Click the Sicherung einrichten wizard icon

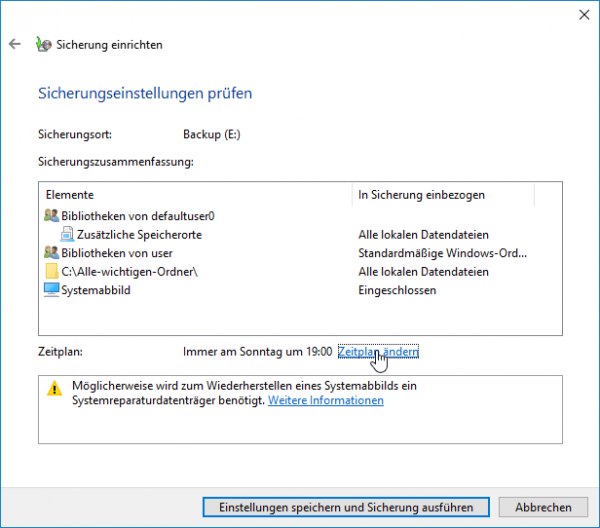coord(42,44)
